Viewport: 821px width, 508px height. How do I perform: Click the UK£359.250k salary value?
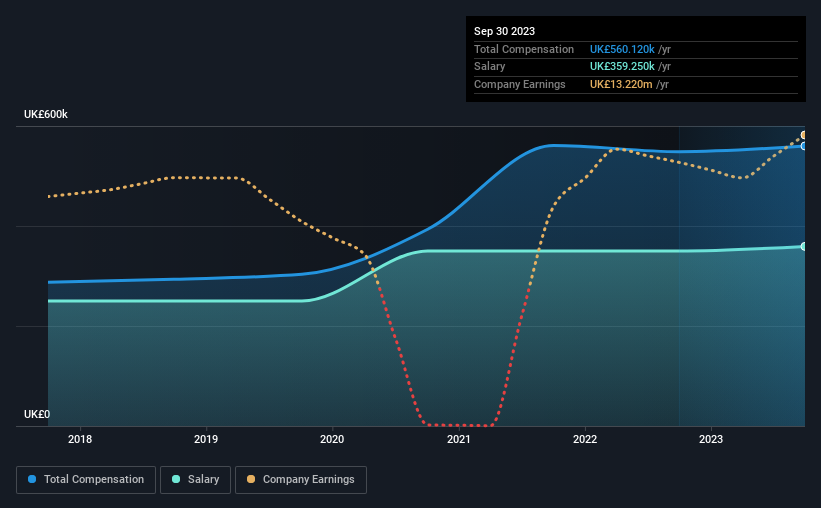622,67
